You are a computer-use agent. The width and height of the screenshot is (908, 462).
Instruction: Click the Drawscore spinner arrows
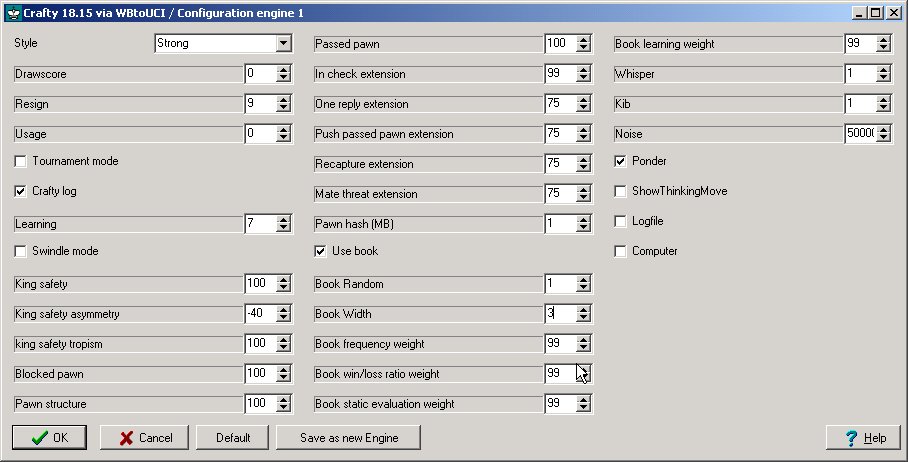(283, 74)
